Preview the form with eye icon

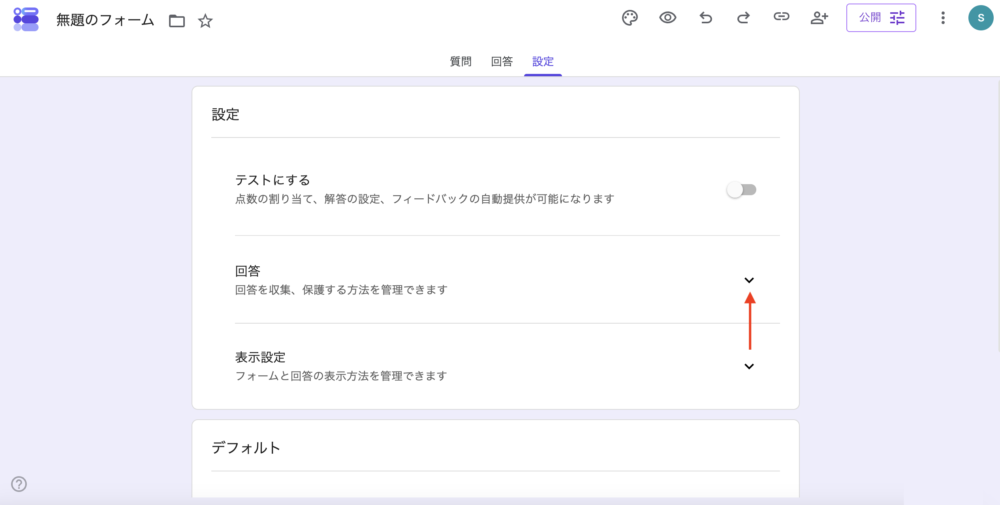point(668,18)
